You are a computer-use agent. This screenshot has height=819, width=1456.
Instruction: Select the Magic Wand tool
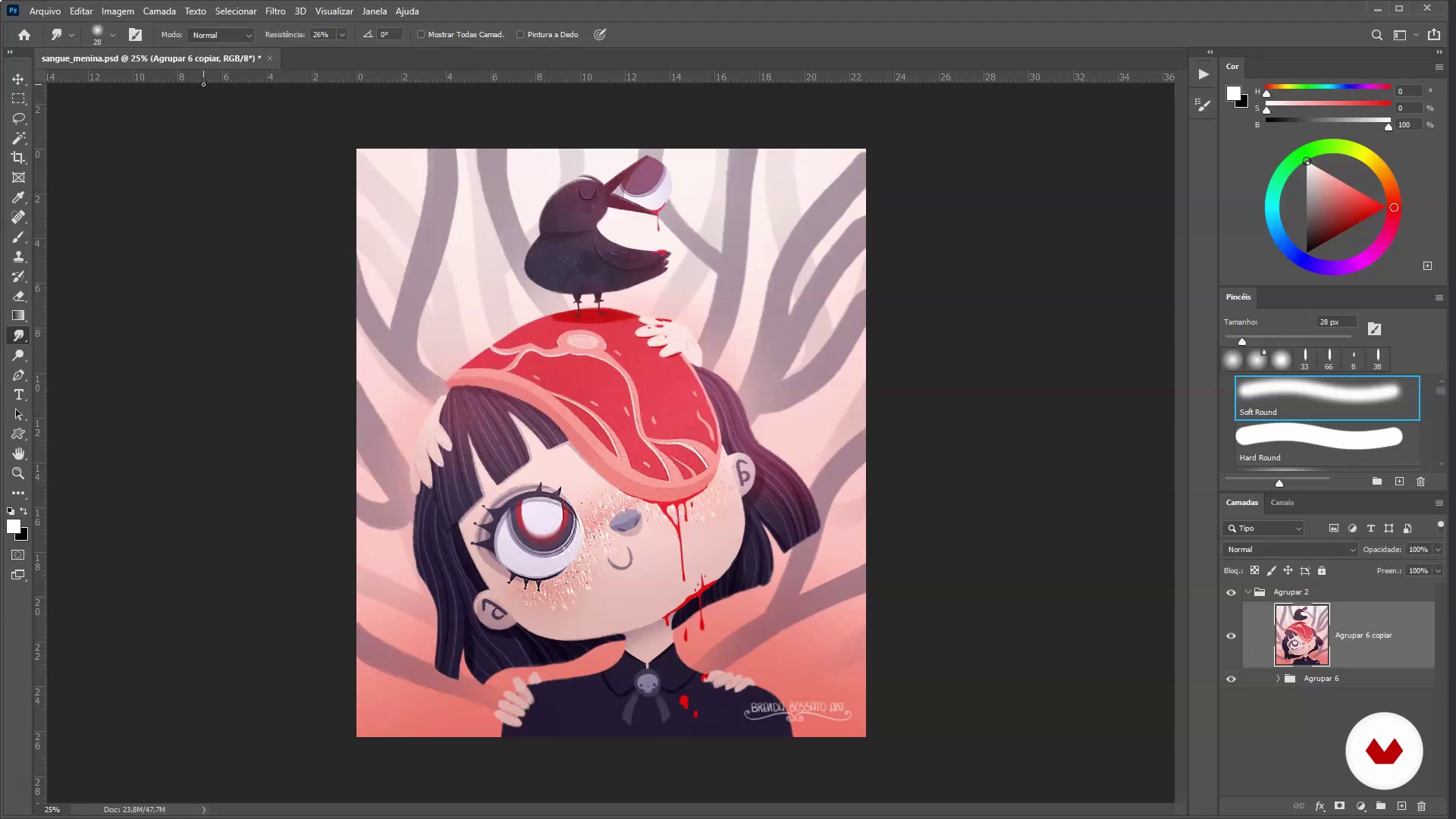[18, 138]
